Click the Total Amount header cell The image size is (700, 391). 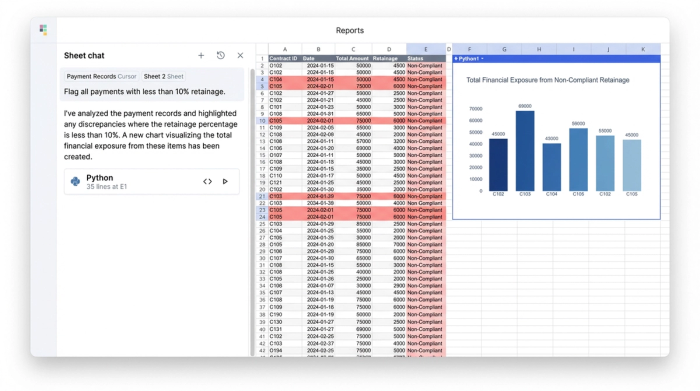[x=353, y=58]
